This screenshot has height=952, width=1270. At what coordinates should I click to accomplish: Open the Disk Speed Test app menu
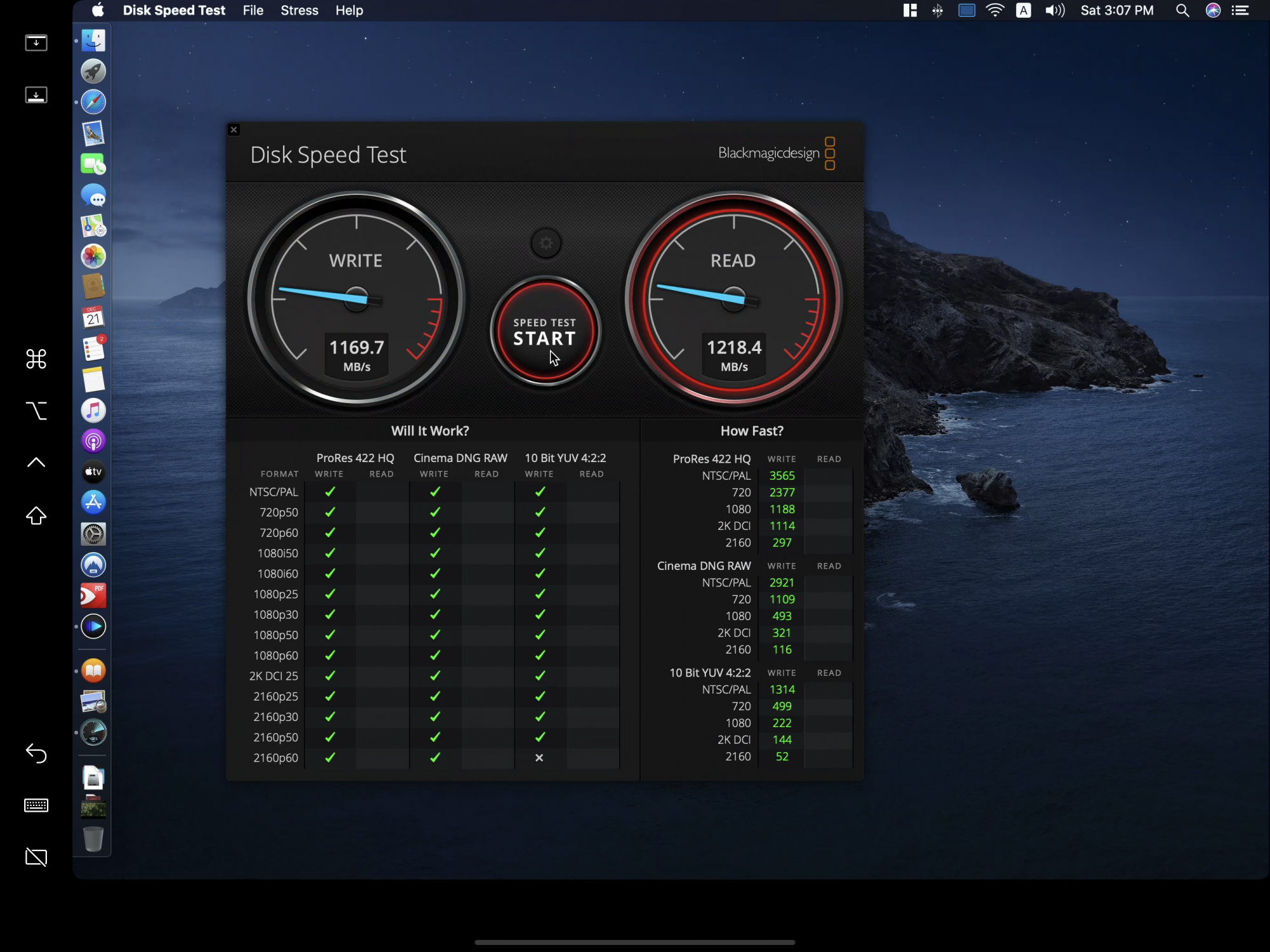click(x=174, y=10)
